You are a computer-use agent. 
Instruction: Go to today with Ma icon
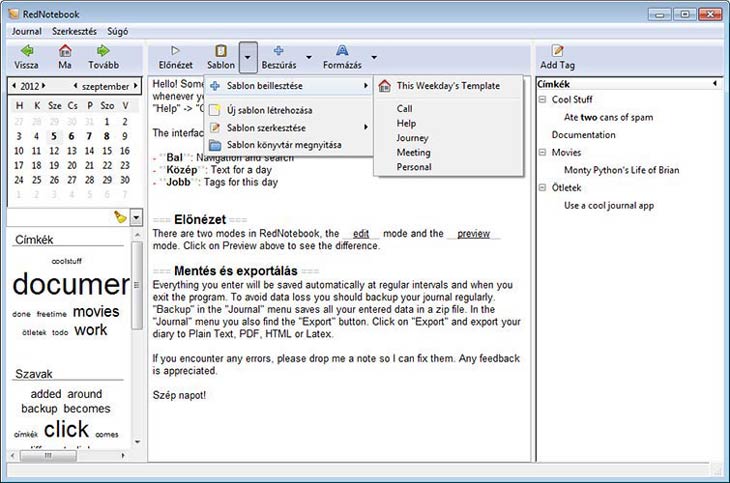click(65, 51)
